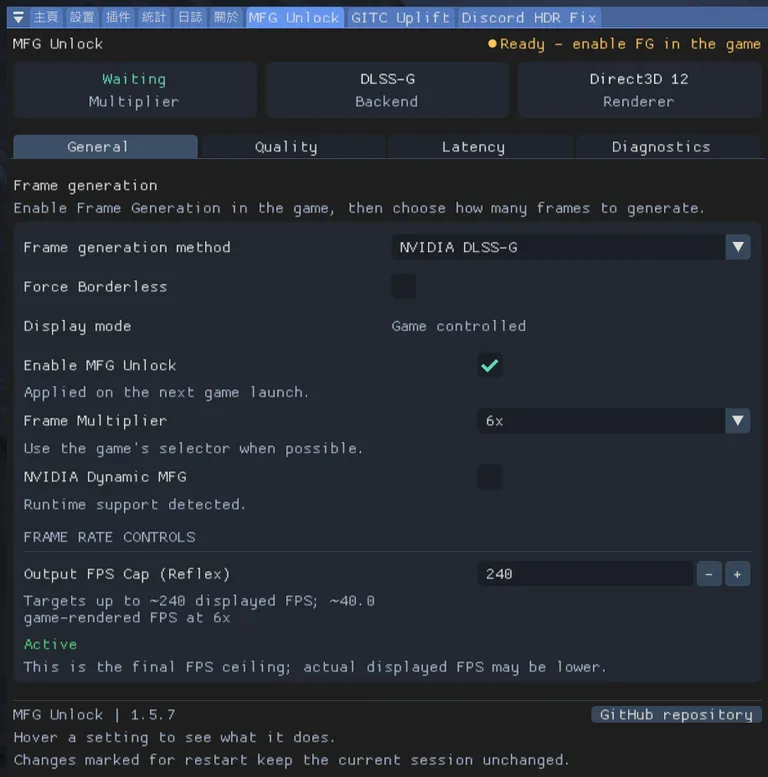The height and width of the screenshot is (777, 768).
Task: Uncheck the Enable MFG Unlock checkbox
Action: coord(490,366)
